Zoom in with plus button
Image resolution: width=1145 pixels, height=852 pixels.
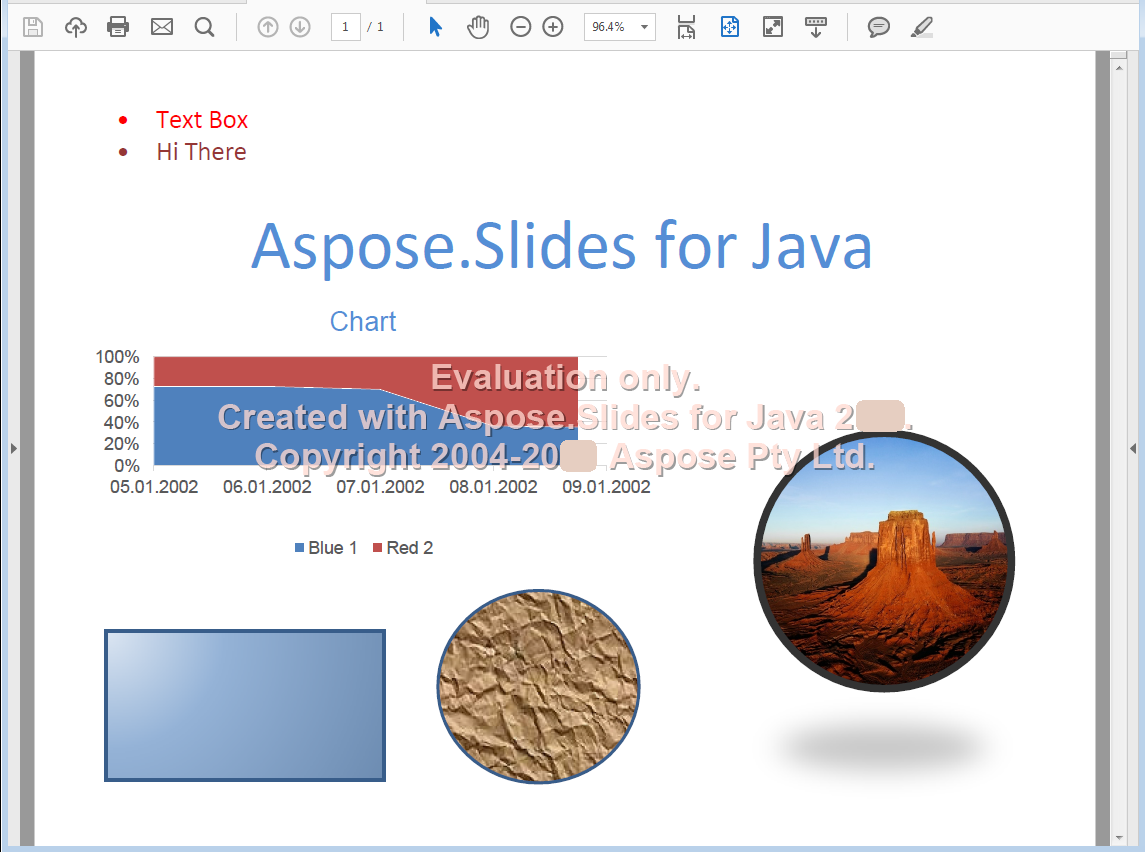[x=553, y=27]
